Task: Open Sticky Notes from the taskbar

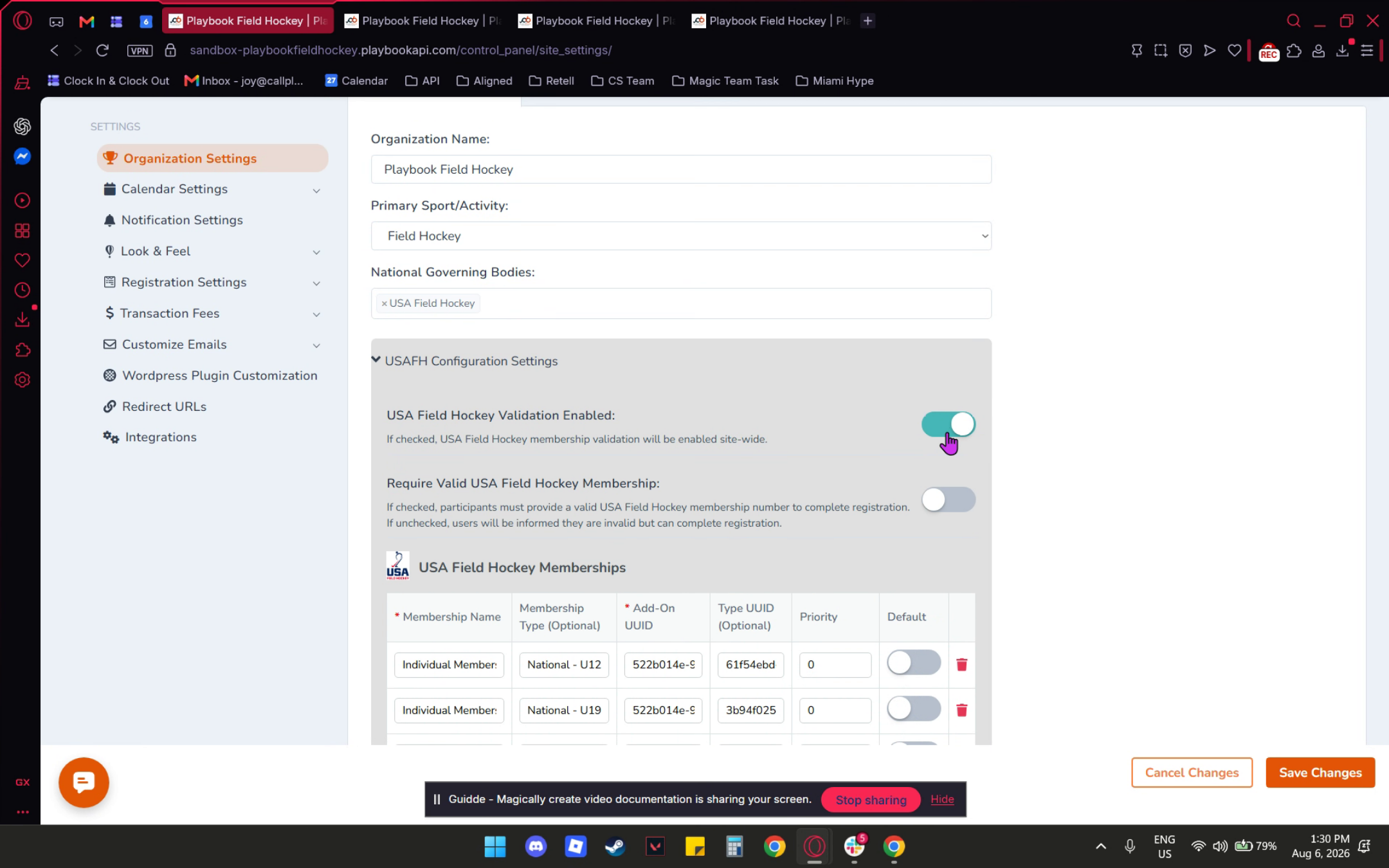Action: [695, 847]
